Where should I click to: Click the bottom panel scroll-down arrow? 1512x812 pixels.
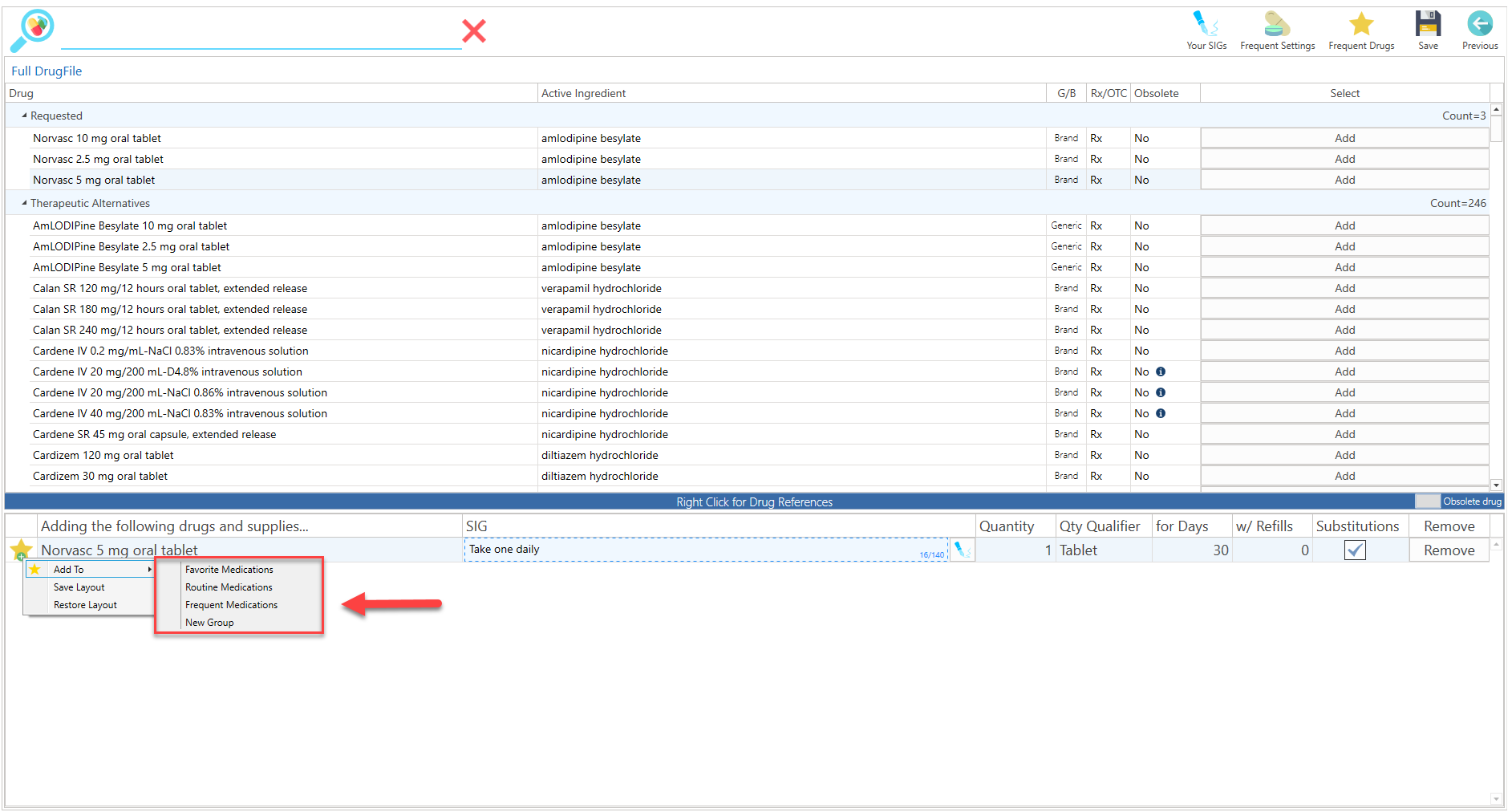tap(1496, 799)
